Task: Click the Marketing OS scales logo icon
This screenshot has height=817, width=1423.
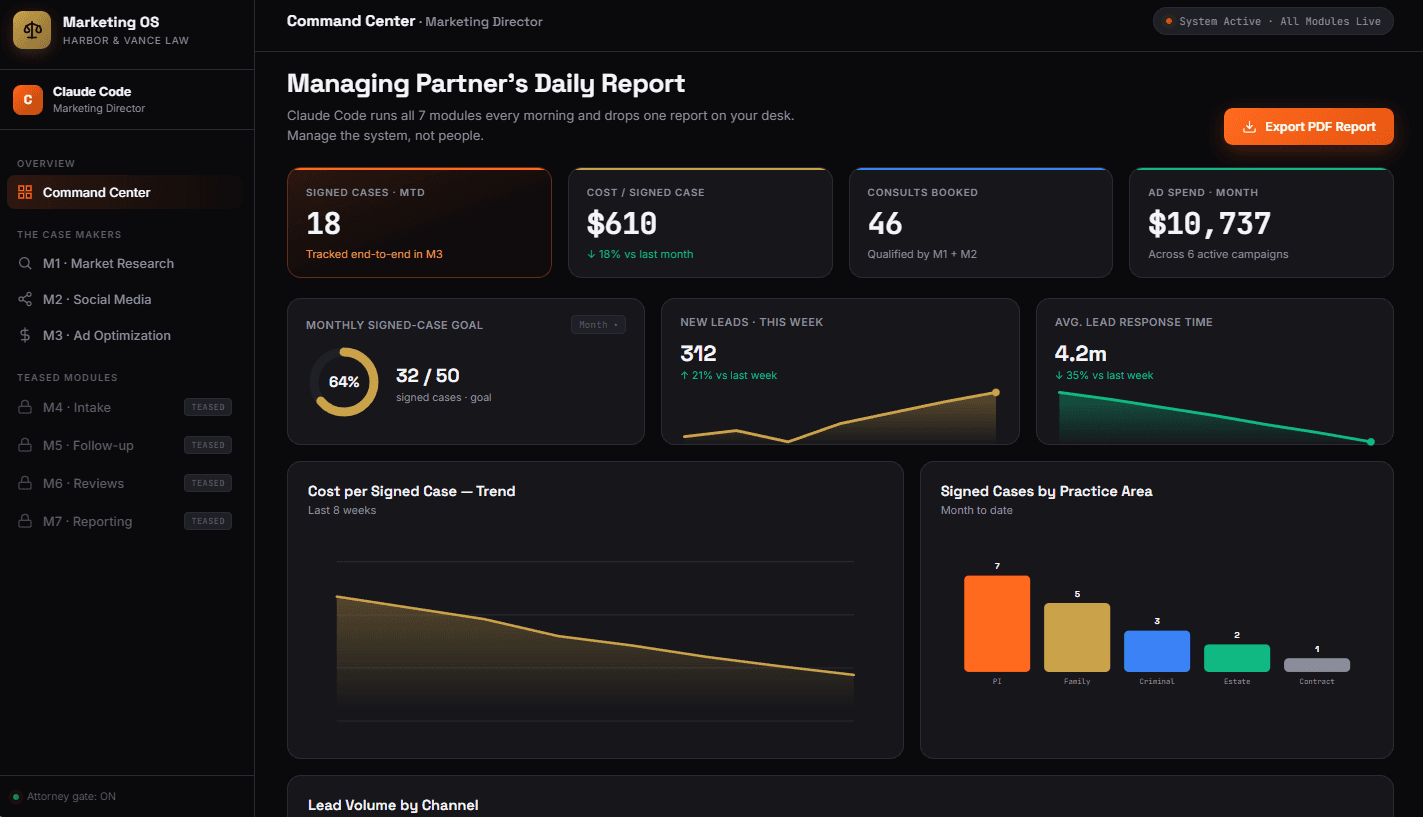Action: (x=32, y=30)
